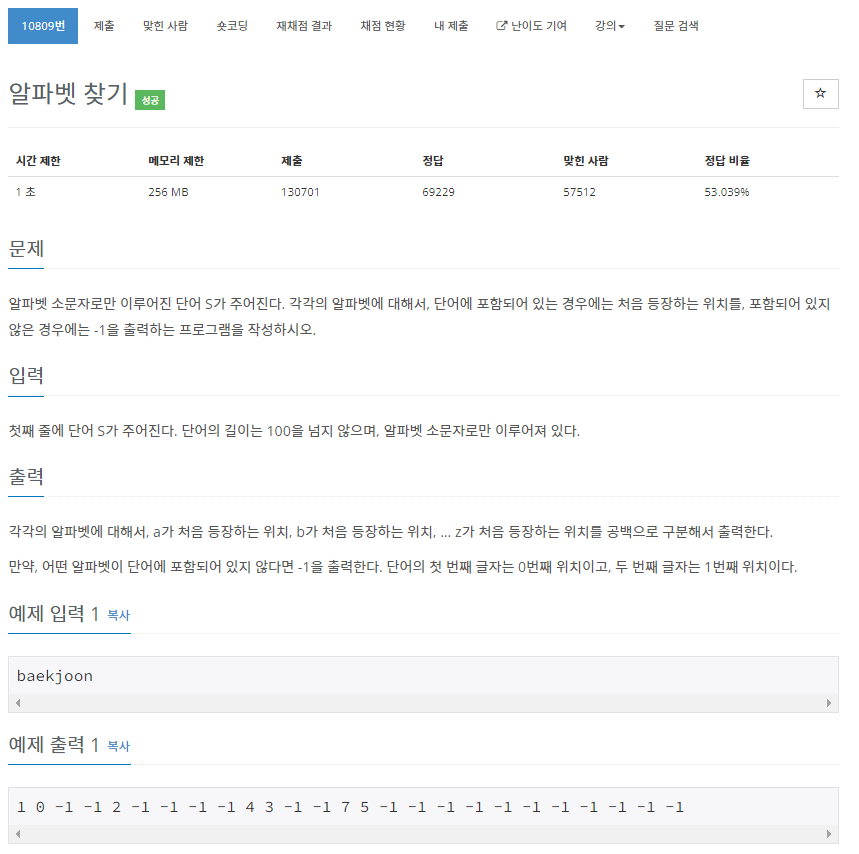Click the 메모리 제한 column header
859x854 pixels.
point(176,161)
